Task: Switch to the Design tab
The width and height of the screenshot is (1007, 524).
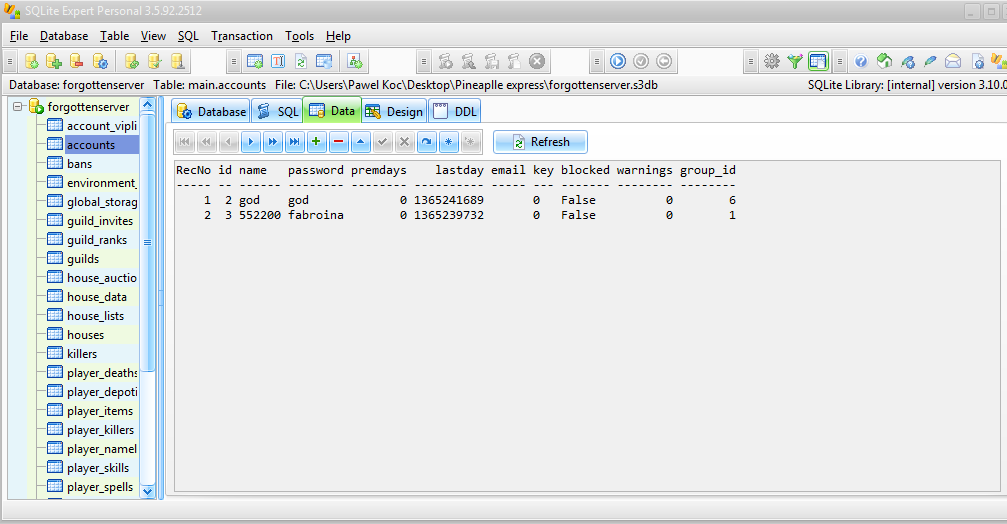Action: coord(394,111)
